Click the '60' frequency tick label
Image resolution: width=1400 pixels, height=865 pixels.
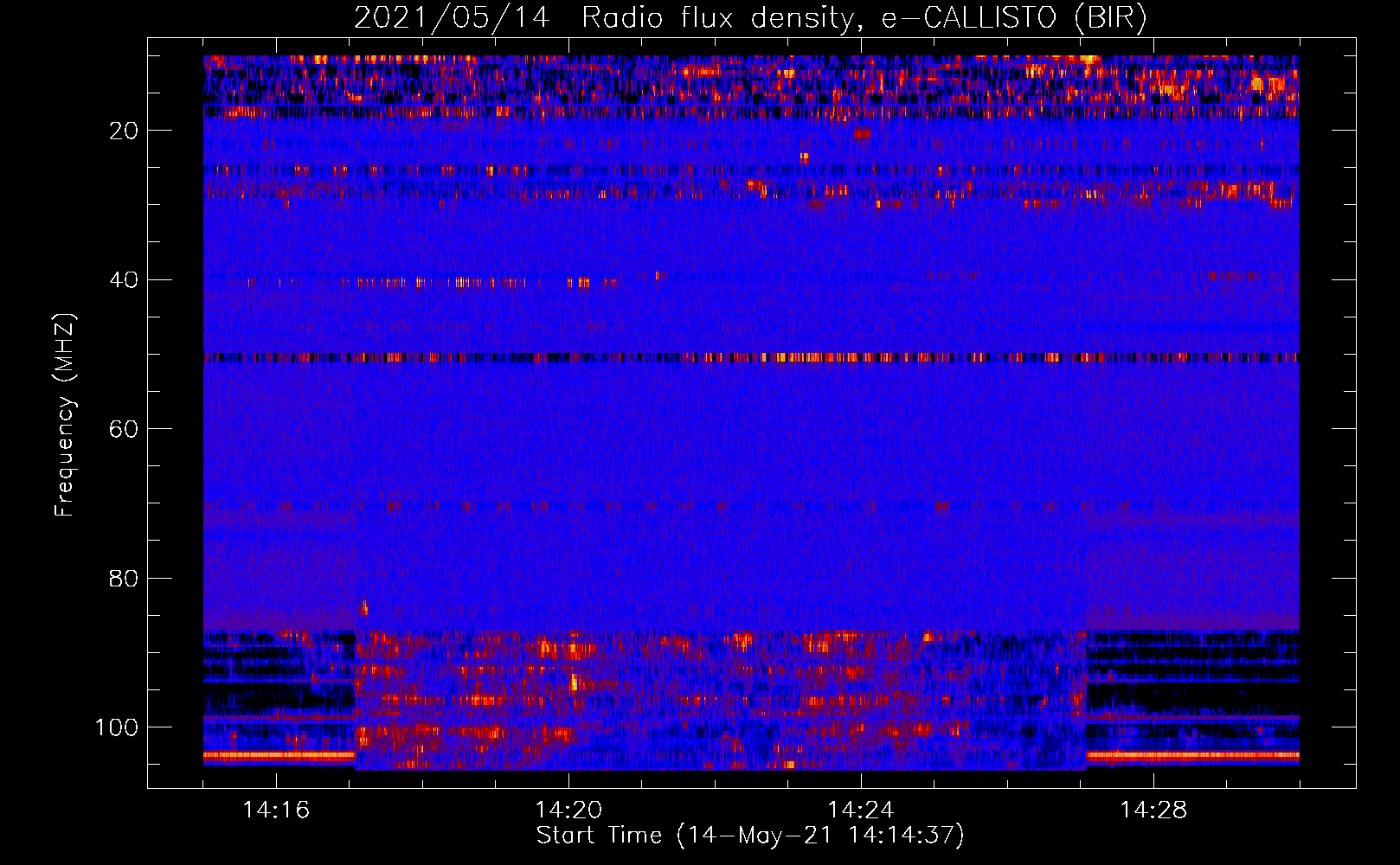coord(125,429)
